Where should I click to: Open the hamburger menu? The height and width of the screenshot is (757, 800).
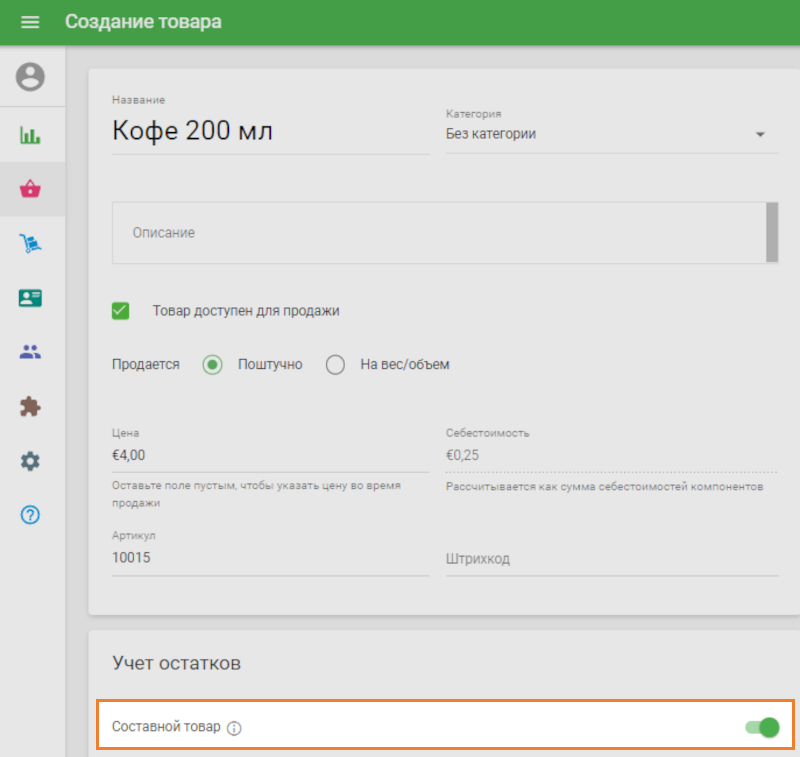point(30,22)
